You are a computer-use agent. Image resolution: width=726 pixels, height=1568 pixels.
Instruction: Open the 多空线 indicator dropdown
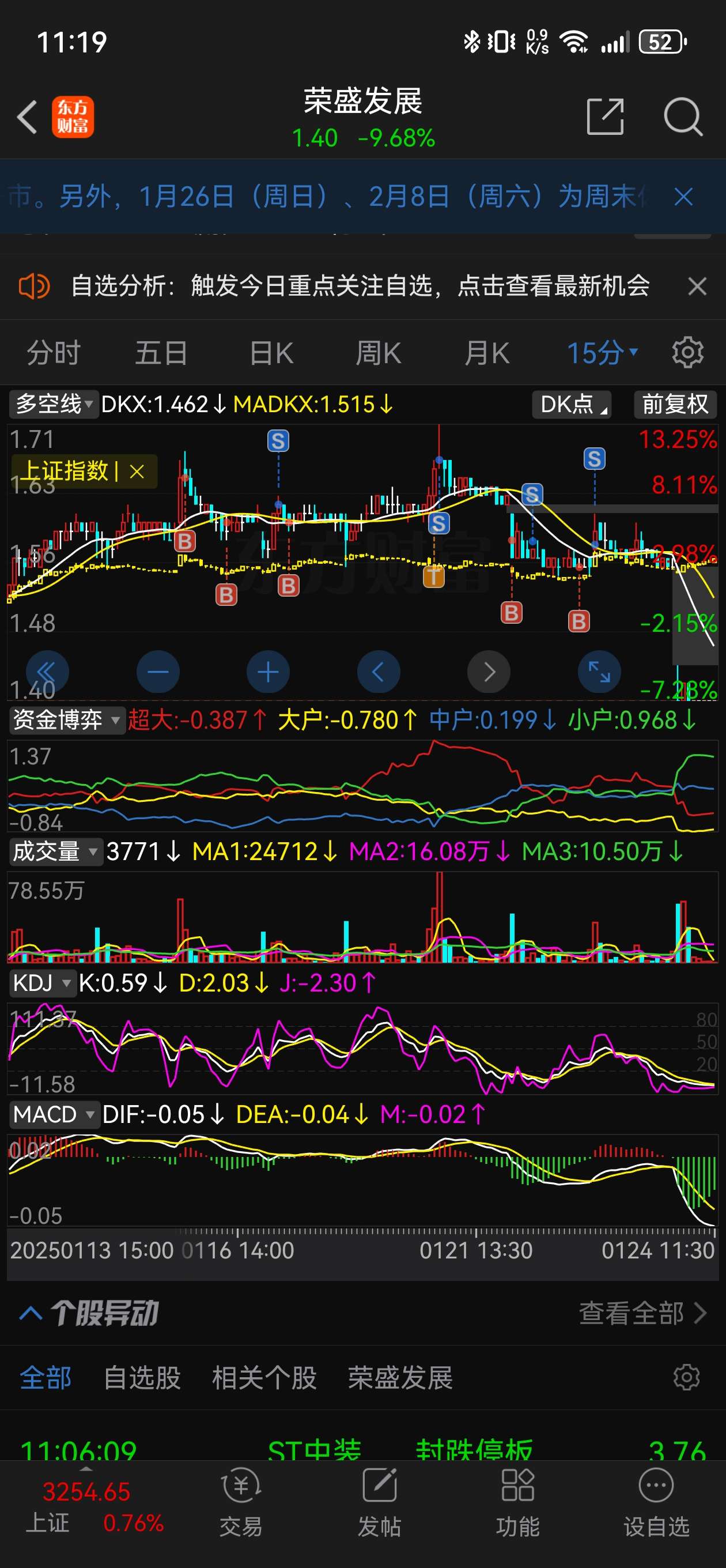[x=54, y=404]
